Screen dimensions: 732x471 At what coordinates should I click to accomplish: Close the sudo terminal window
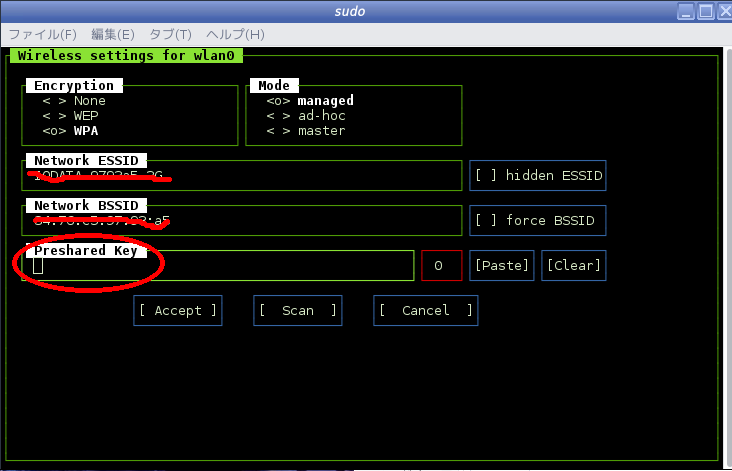pyautogui.click(x=725, y=11)
